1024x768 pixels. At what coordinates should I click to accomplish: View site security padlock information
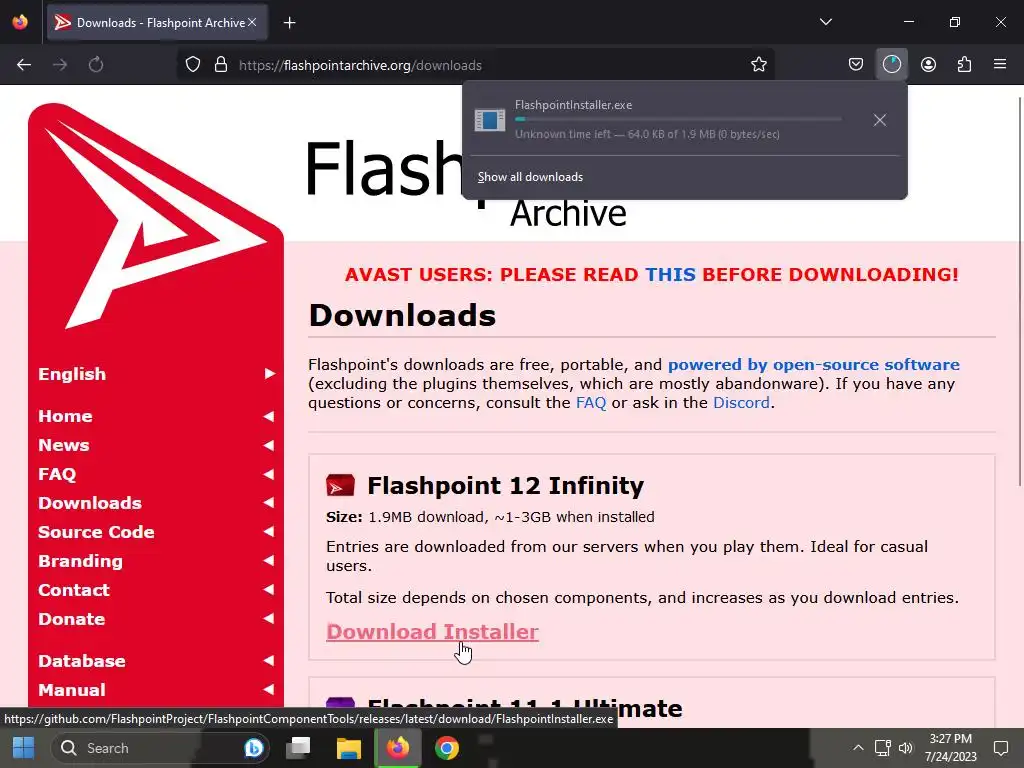[x=221, y=65]
